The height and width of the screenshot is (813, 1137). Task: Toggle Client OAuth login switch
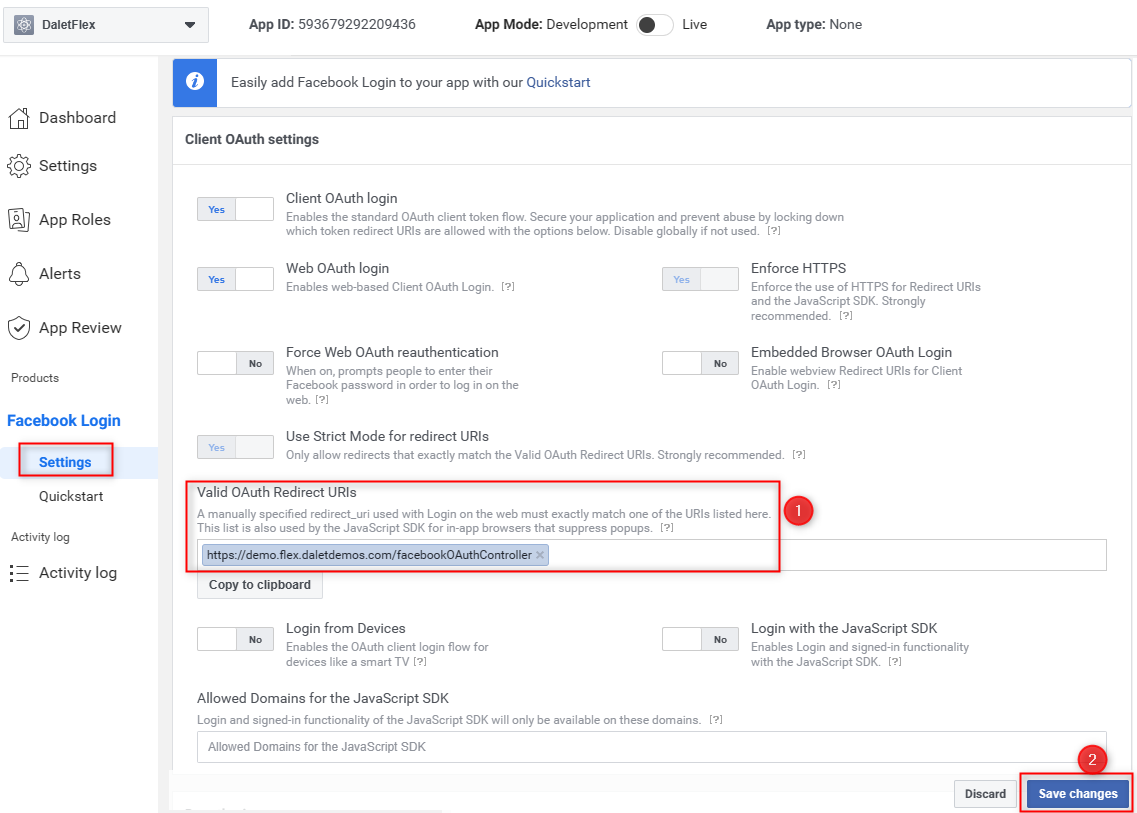(235, 210)
